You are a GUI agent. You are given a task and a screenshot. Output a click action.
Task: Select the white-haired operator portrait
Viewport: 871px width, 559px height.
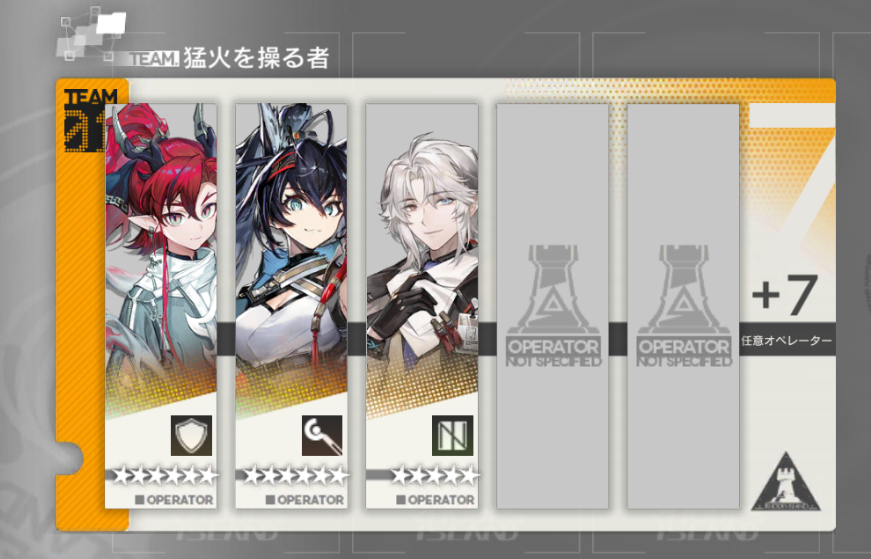[x=422, y=261]
